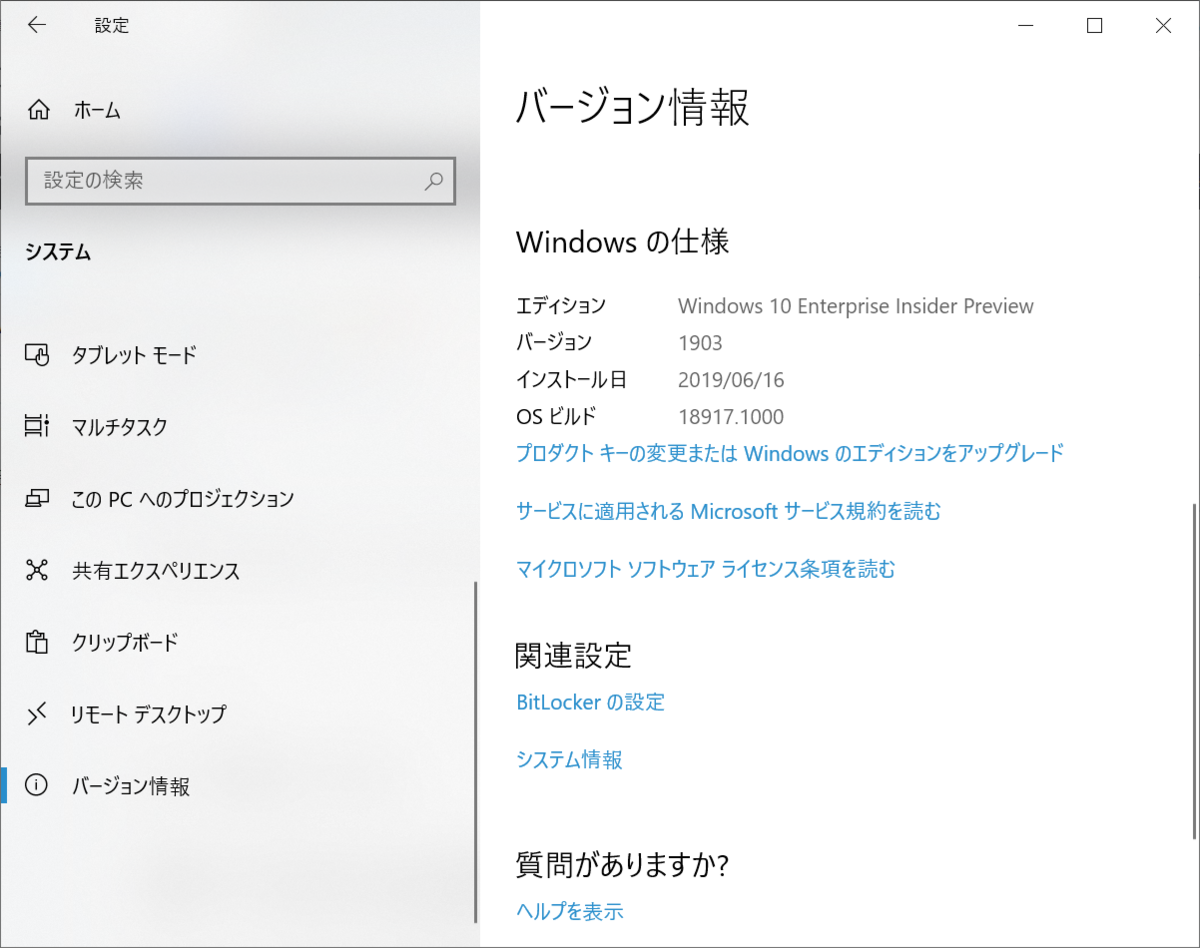Open システム情報 link
Screen dimensions: 1200x948
[569, 760]
